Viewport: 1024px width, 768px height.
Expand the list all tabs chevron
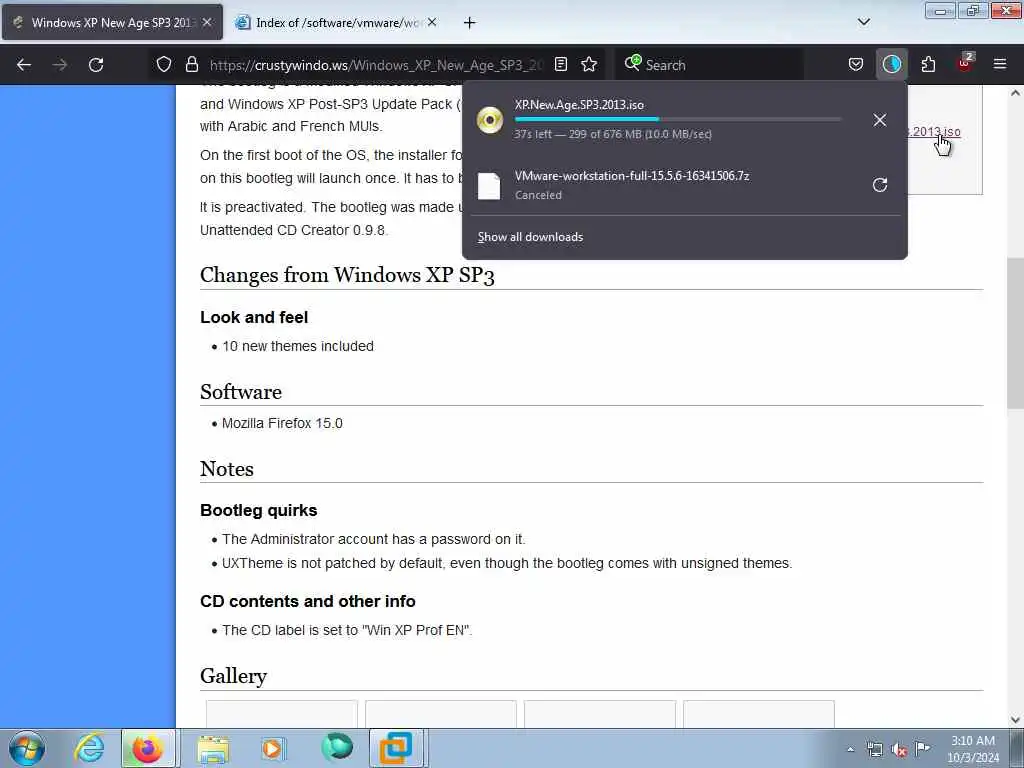coord(863,22)
